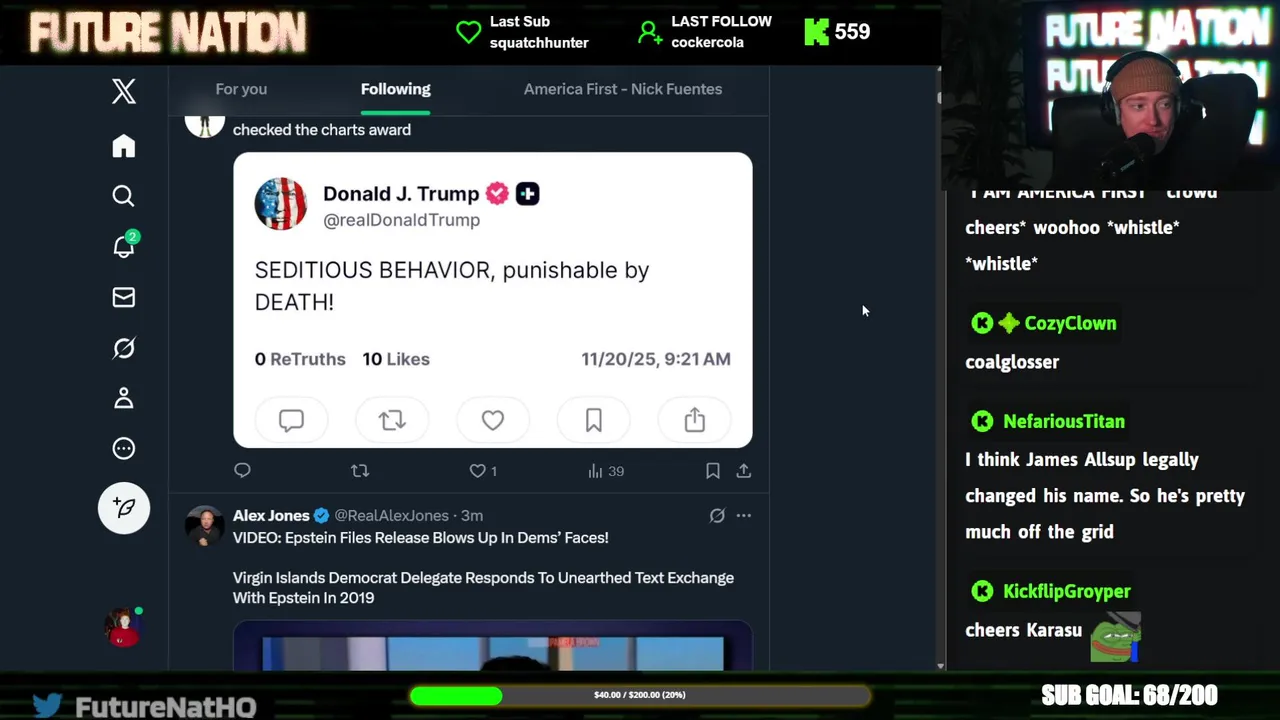This screenshot has width=1280, height=720.
Task: Open Alex Jones avatar picture
Action: click(x=205, y=525)
